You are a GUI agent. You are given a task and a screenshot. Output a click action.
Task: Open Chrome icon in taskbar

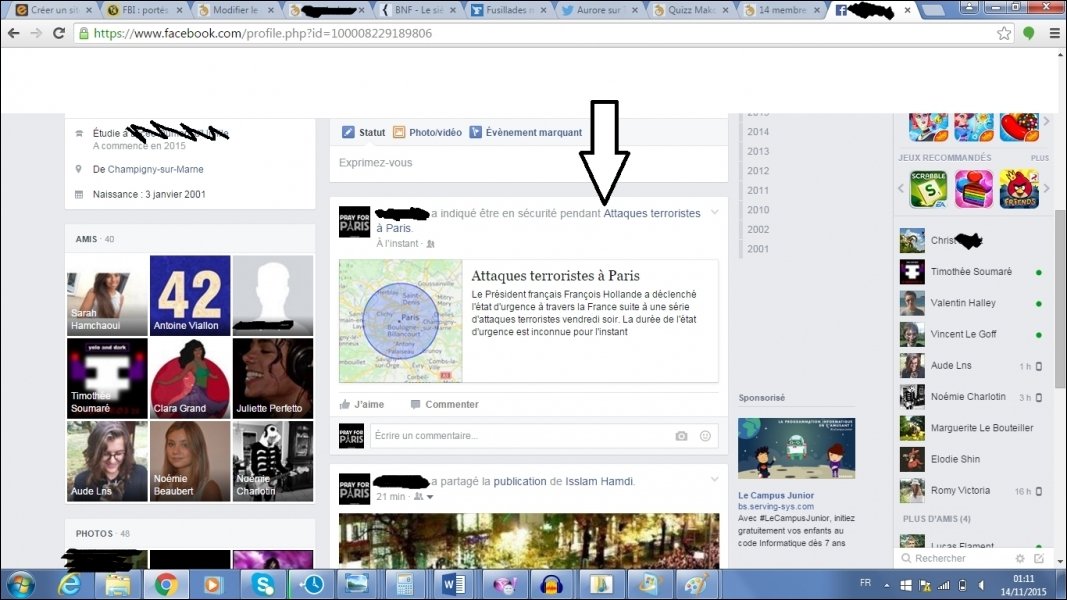[165, 584]
